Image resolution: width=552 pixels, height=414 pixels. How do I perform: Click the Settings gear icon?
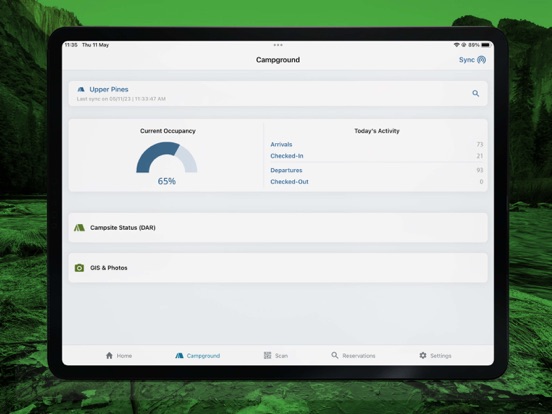pyautogui.click(x=423, y=356)
